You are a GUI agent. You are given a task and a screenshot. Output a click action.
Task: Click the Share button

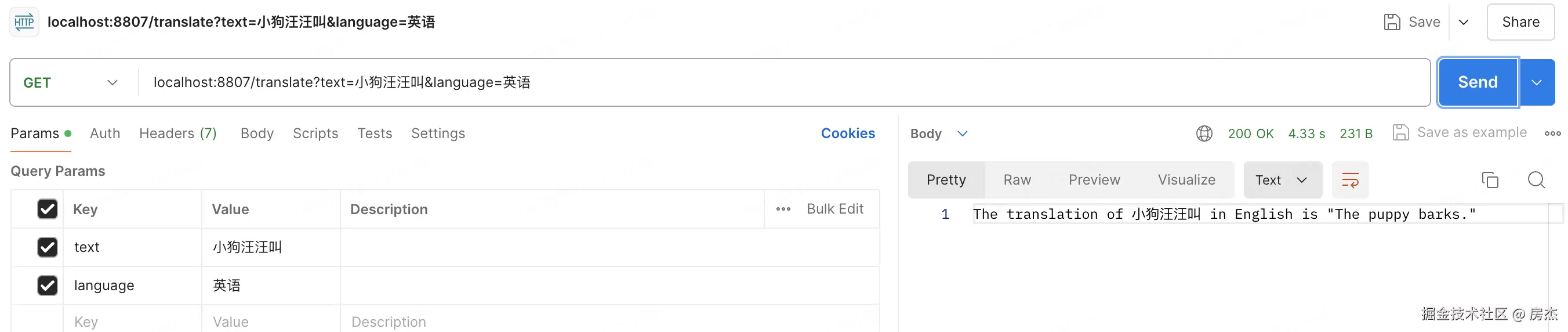1520,23
